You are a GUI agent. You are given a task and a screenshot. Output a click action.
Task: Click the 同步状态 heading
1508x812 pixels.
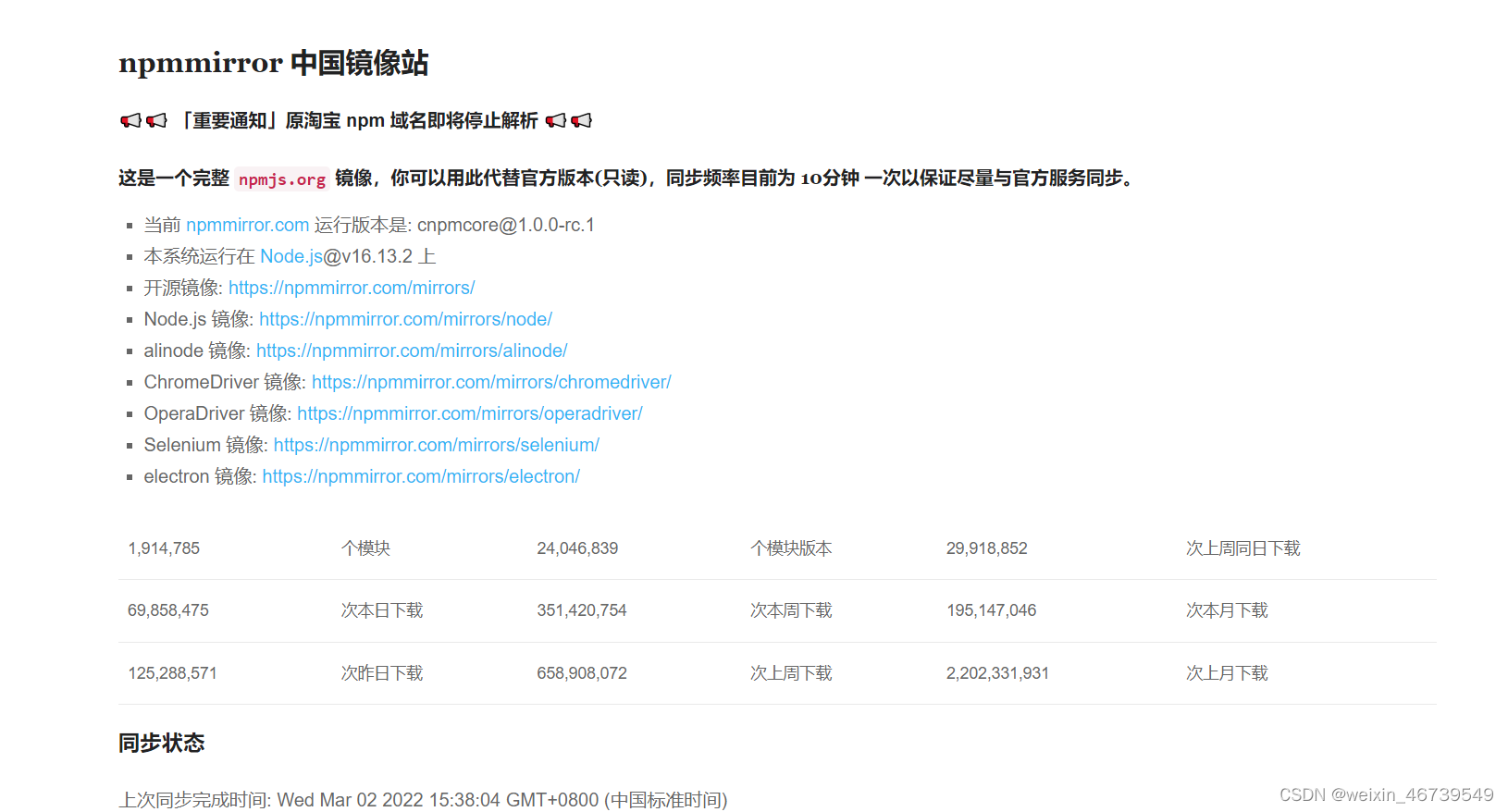(x=162, y=743)
